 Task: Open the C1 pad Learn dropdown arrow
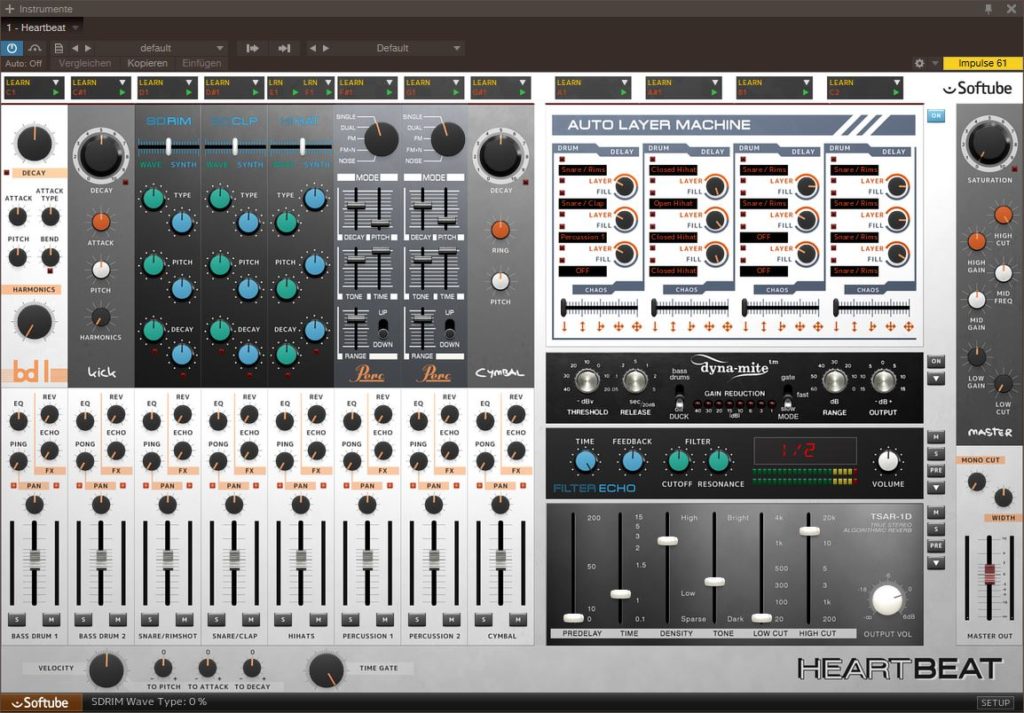[56, 82]
